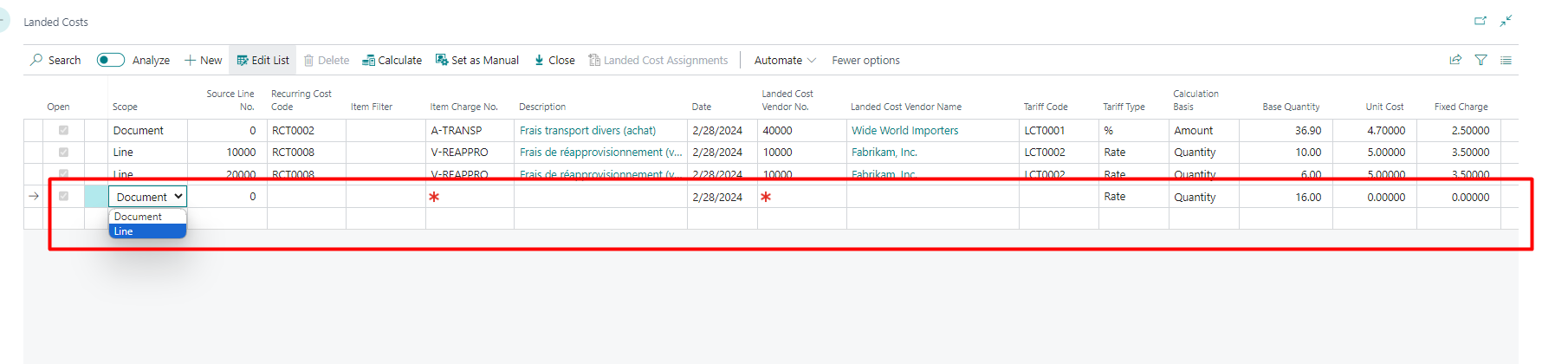
Task: Open the Scope dropdown showing Document
Action: [x=147, y=197]
